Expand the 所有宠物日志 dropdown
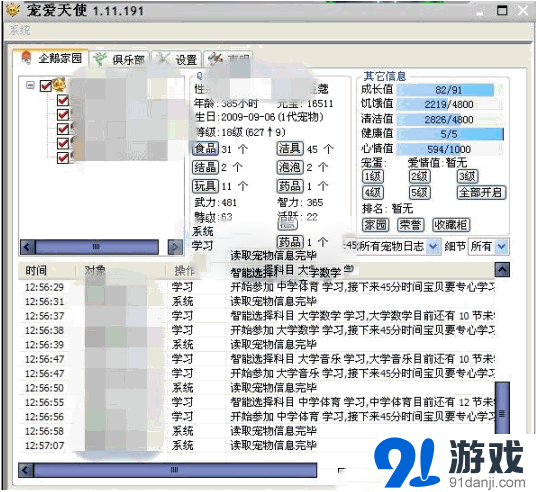This screenshot has height=492, width=537. [x=433, y=246]
